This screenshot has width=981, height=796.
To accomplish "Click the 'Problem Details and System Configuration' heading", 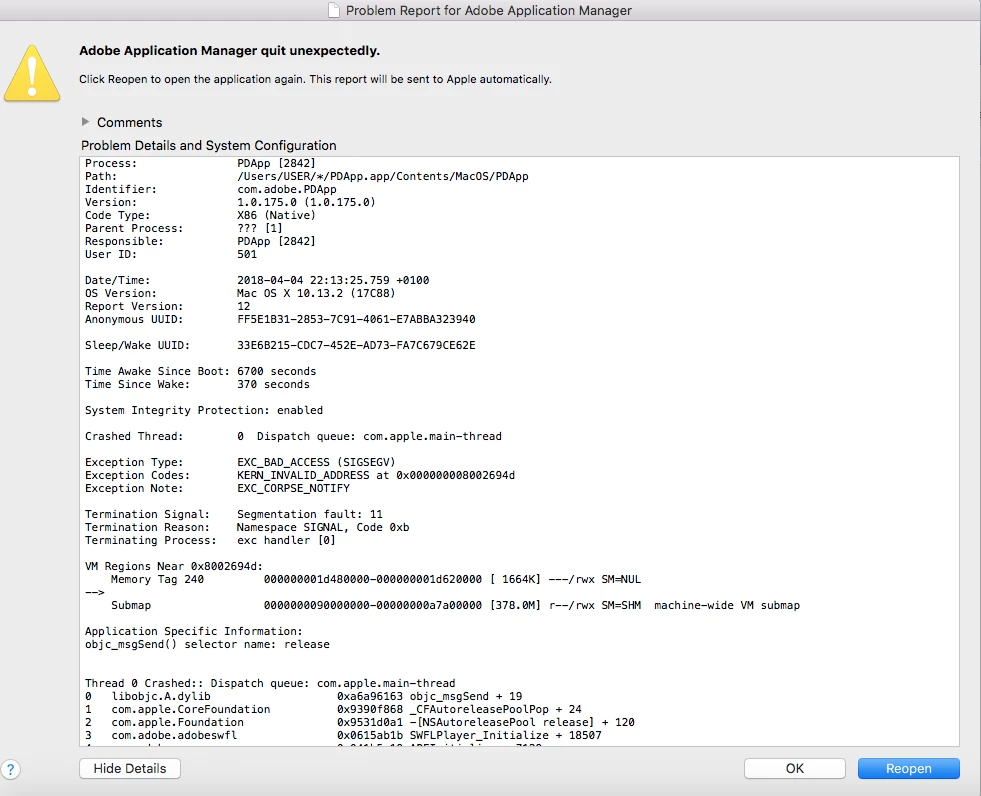I will coord(208,145).
